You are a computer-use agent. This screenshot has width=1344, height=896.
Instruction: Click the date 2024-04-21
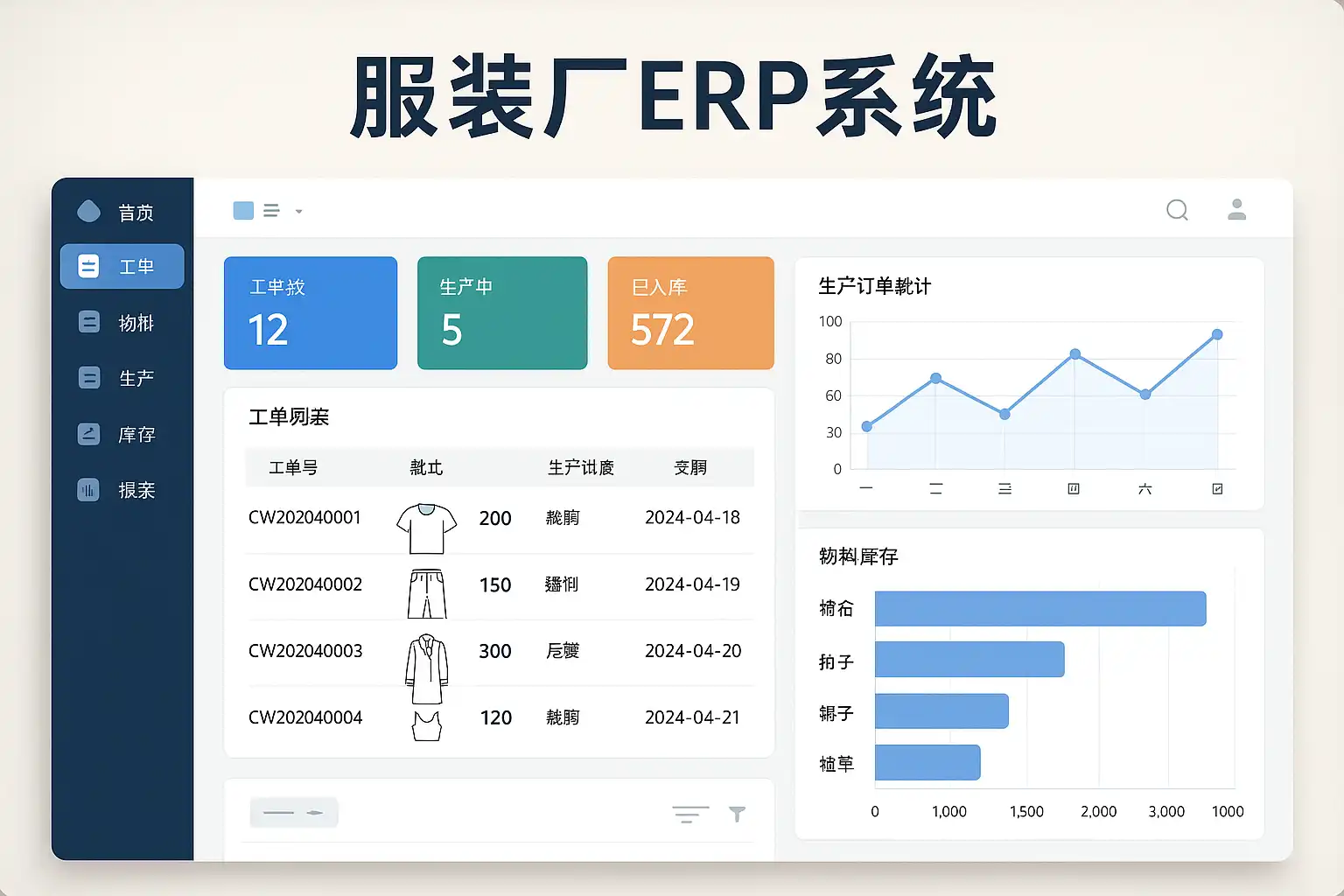click(693, 717)
